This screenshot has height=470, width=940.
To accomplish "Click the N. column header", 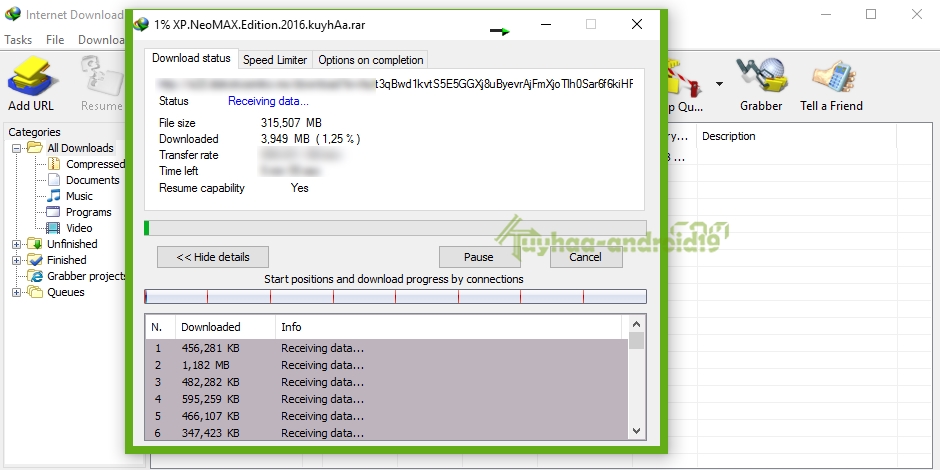I will (160, 327).
